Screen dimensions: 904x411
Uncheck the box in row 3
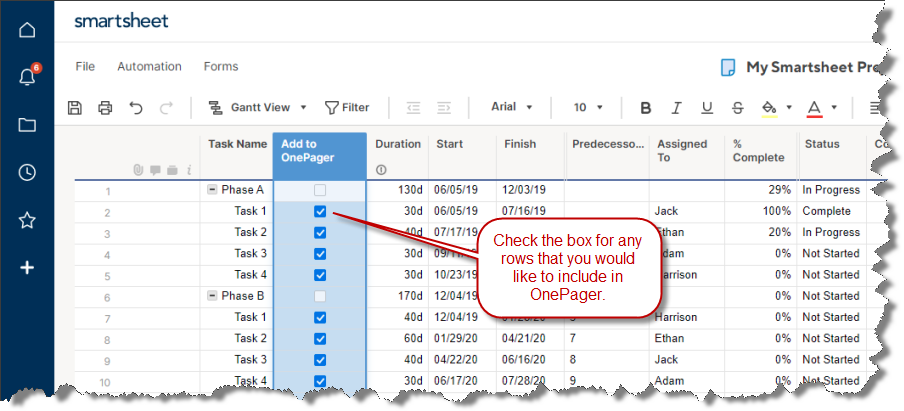pyautogui.click(x=320, y=233)
